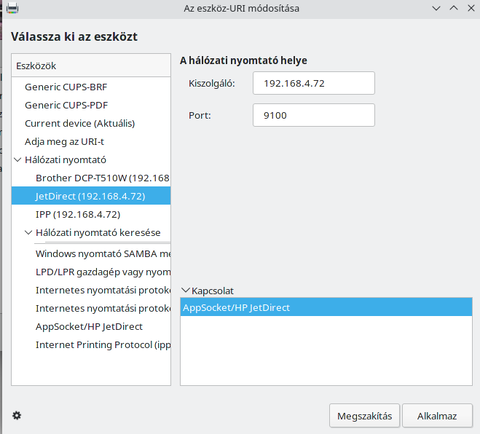Click the Megszakítás button
The height and width of the screenshot is (434, 480).
pyautogui.click(x=364, y=416)
